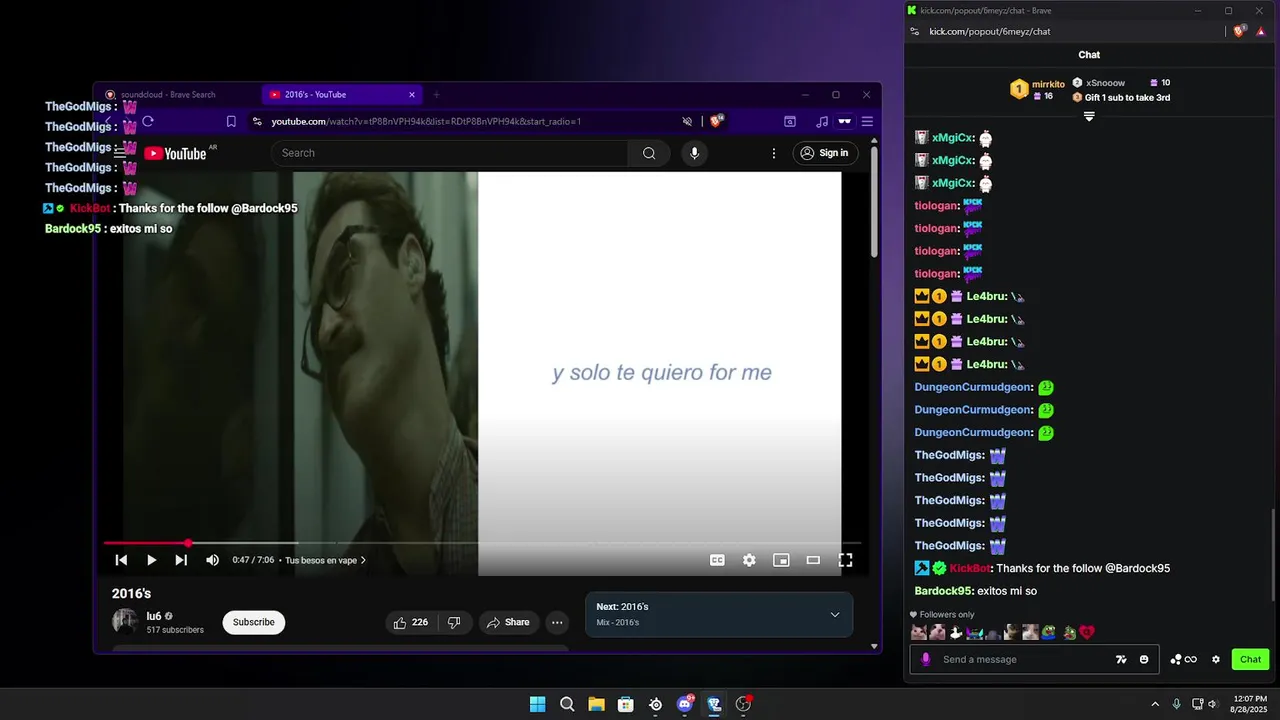Screen dimensions: 1280x720
Task: Open more actions menu beside Share
Action: click(557, 622)
